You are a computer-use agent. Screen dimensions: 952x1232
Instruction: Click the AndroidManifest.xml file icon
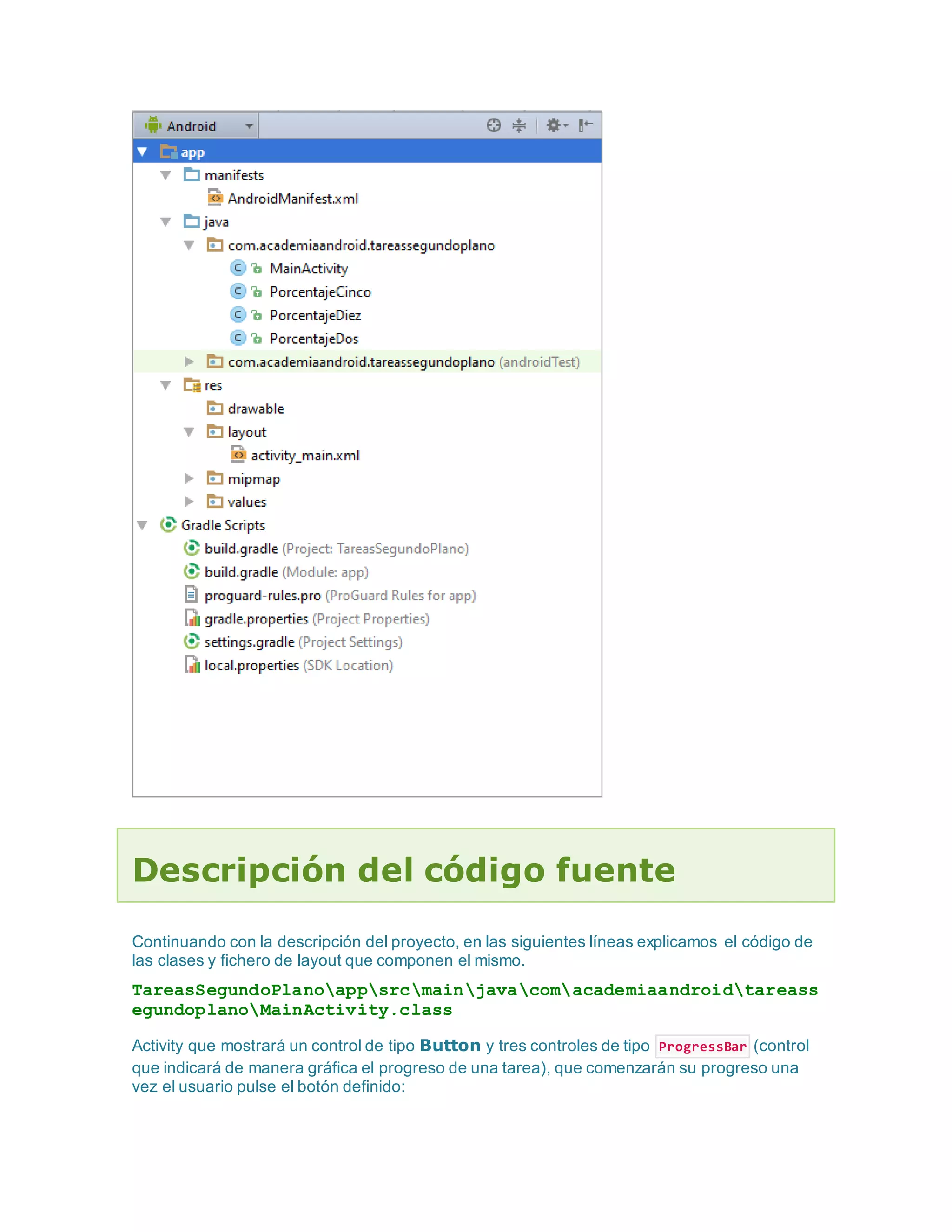tap(215, 198)
